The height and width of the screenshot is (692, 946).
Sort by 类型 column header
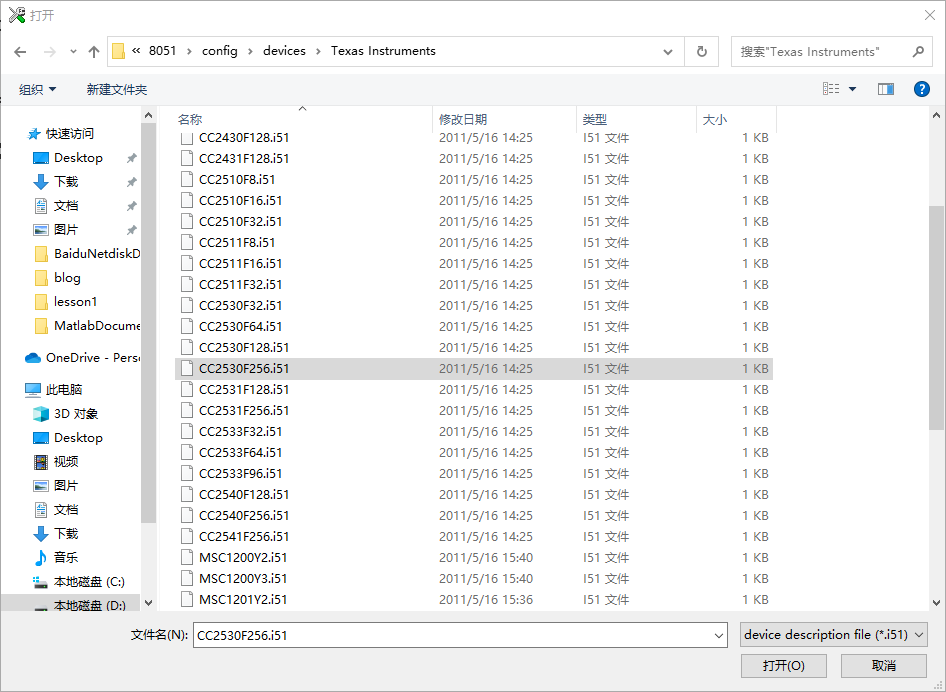[636, 119]
